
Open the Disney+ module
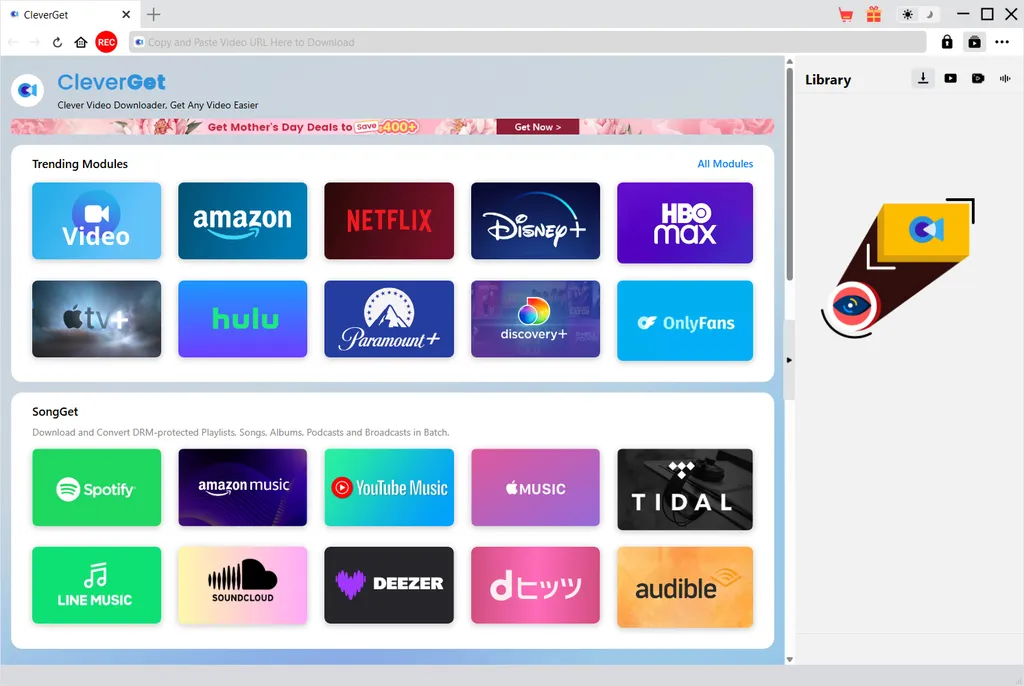tap(536, 221)
